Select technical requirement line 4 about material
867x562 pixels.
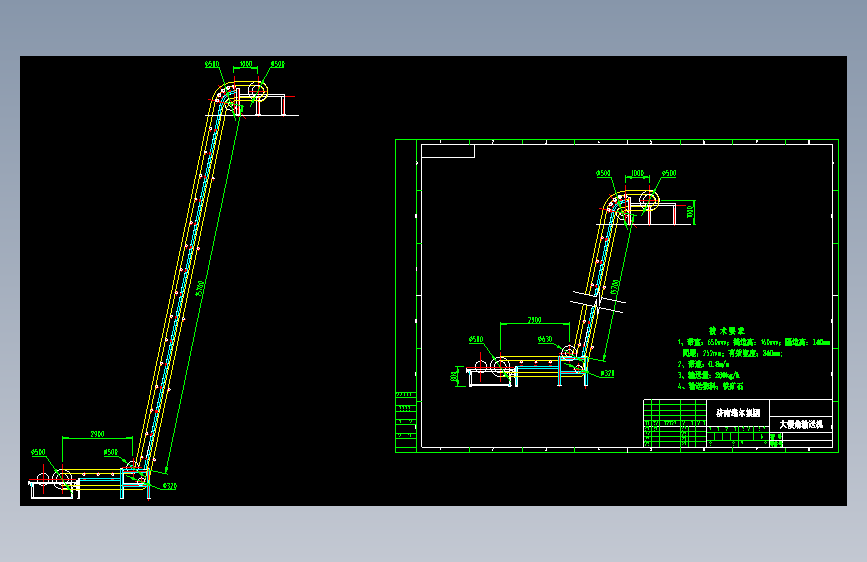coord(711,386)
